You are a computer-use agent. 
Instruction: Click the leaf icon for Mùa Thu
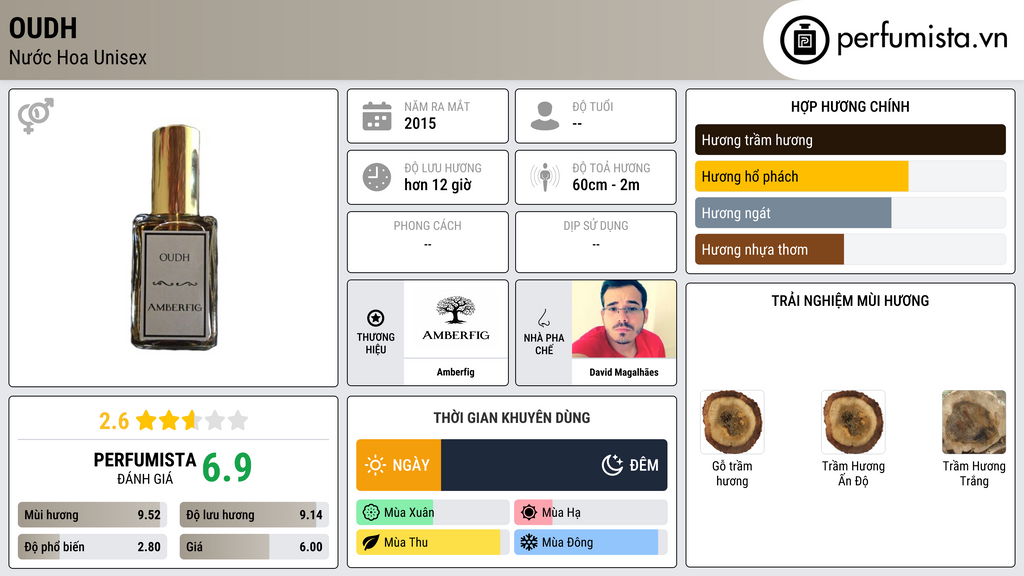[371, 542]
